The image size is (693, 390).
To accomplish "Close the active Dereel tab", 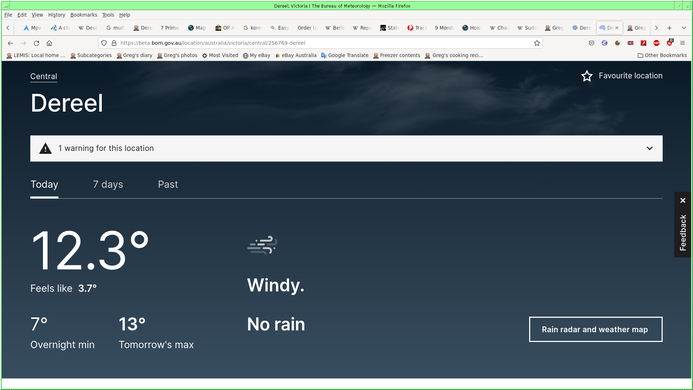I will (617, 28).
